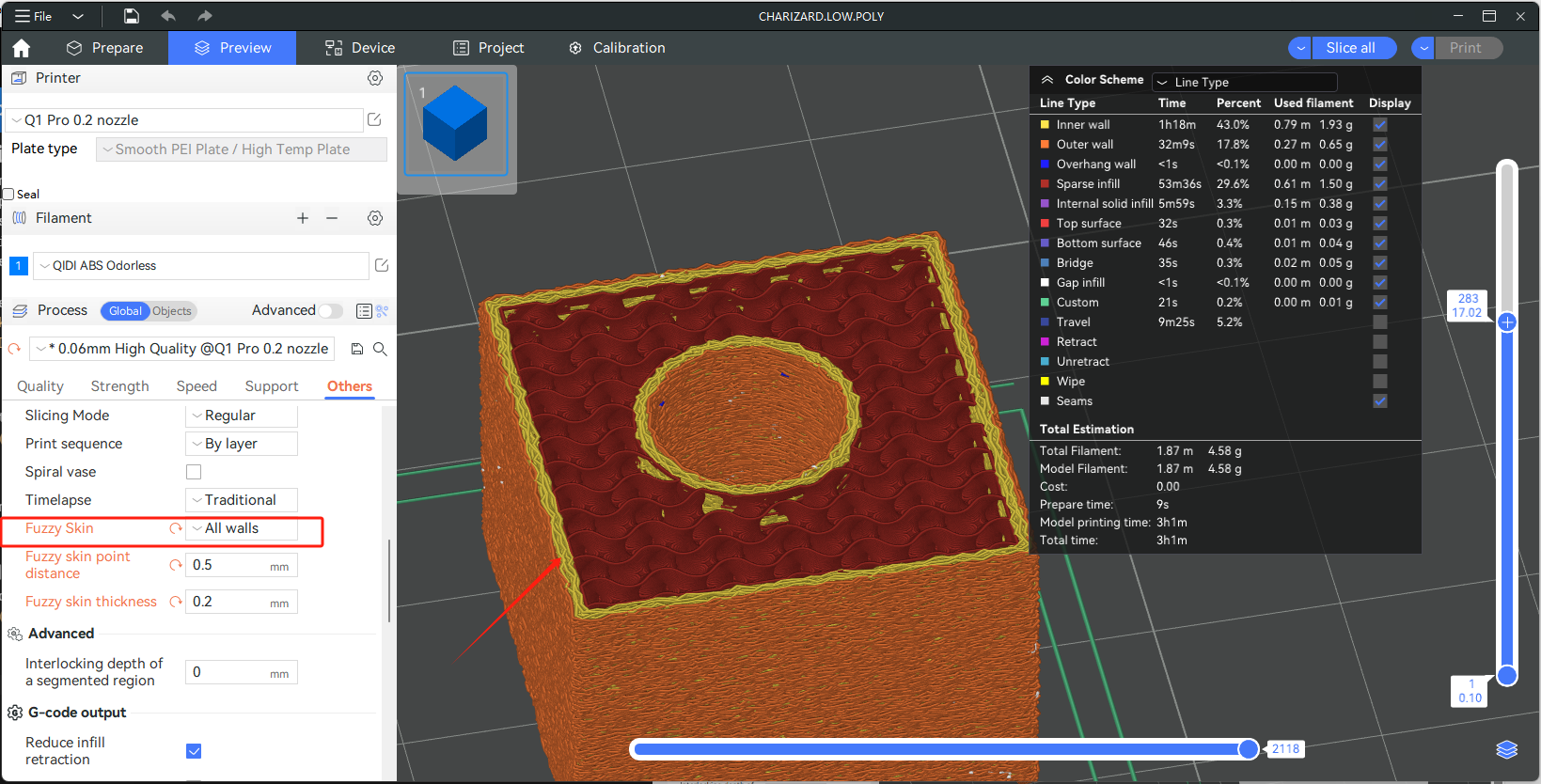The width and height of the screenshot is (1541, 784).
Task: Switch to the Project tab
Action: point(488,48)
